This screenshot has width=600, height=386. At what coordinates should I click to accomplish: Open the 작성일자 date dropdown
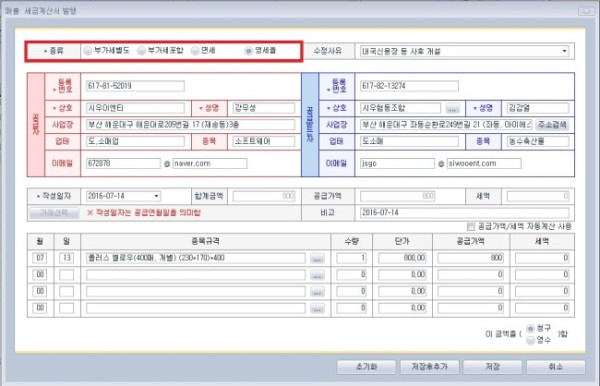click(x=156, y=196)
